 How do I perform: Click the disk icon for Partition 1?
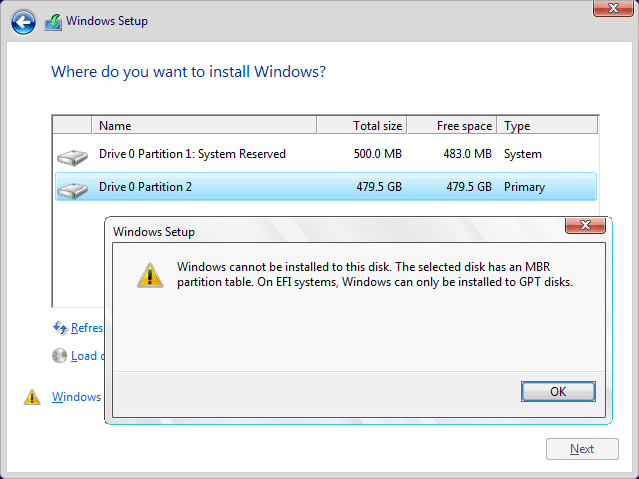pos(72,155)
